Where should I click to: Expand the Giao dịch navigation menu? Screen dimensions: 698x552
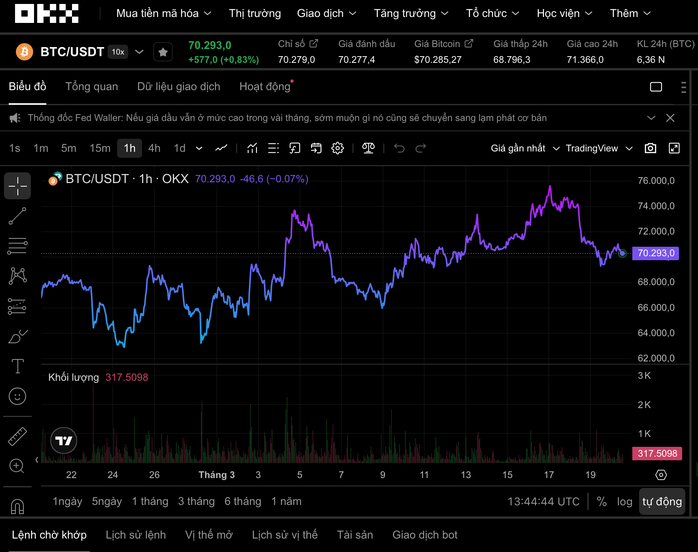327,14
